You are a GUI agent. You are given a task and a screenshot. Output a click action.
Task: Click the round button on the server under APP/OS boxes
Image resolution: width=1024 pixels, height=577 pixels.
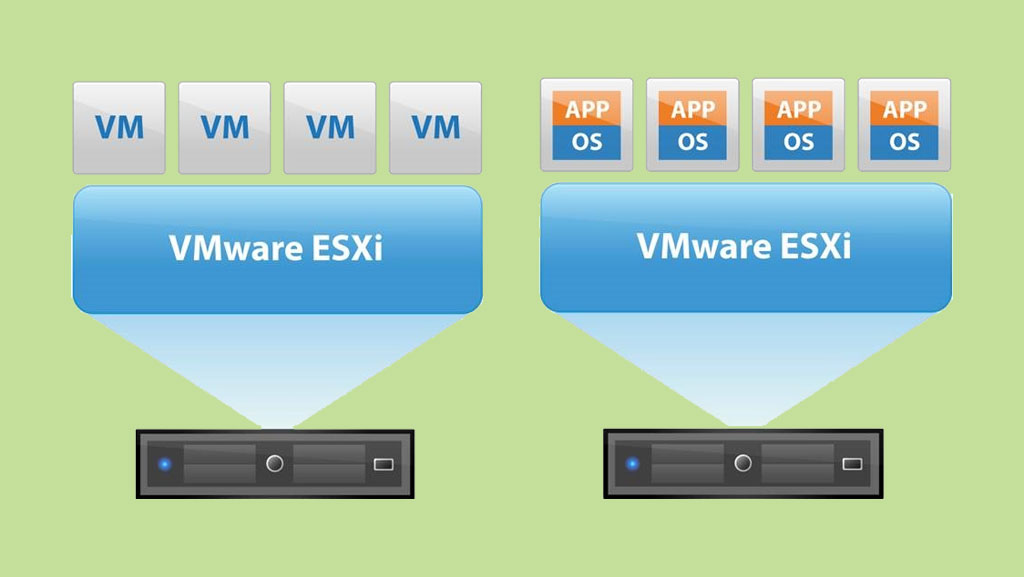pyautogui.click(x=743, y=463)
